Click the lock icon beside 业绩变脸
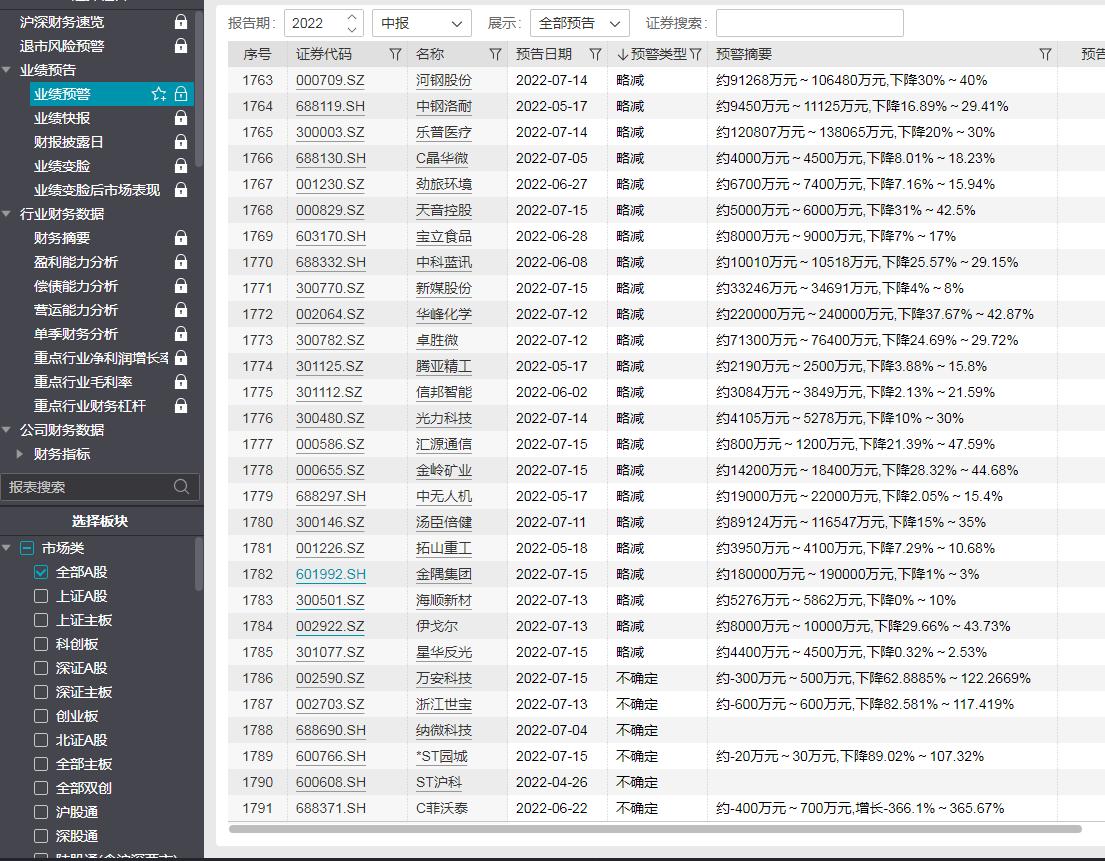1105x861 pixels. [181, 166]
